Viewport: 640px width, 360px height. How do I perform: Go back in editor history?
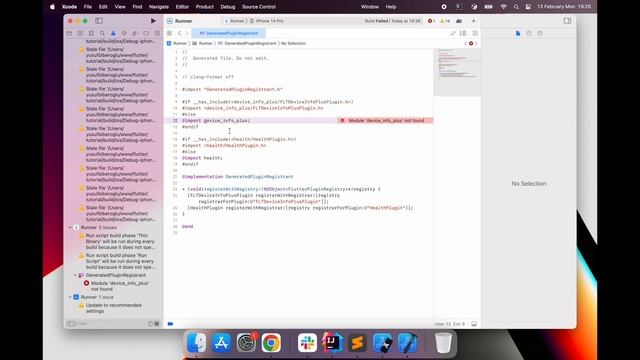pyautogui.click(x=179, y=33)
